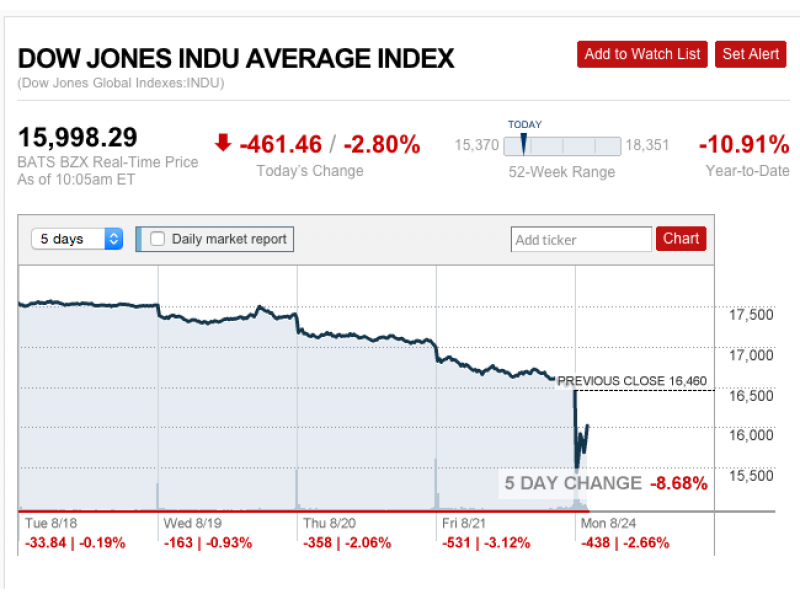Enable the Daily market report checkbox
Screen dimensions: 800x600
[157, 239]
